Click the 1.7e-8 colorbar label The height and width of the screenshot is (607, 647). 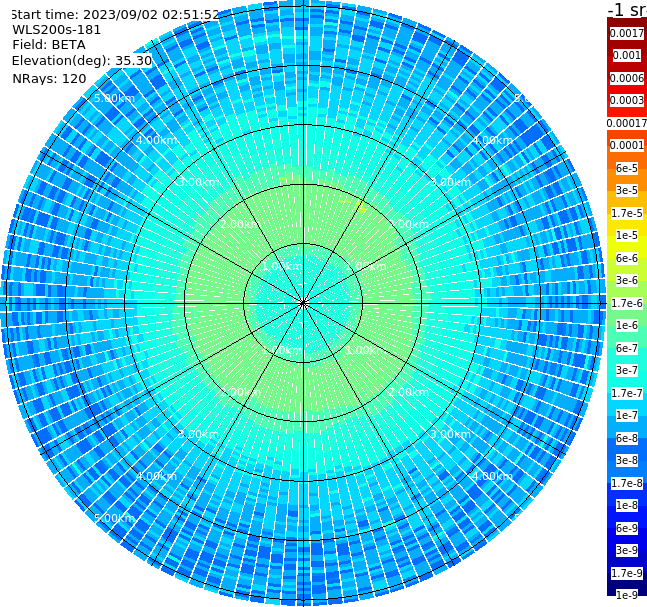pyautogui.click(x=627, y=483)
